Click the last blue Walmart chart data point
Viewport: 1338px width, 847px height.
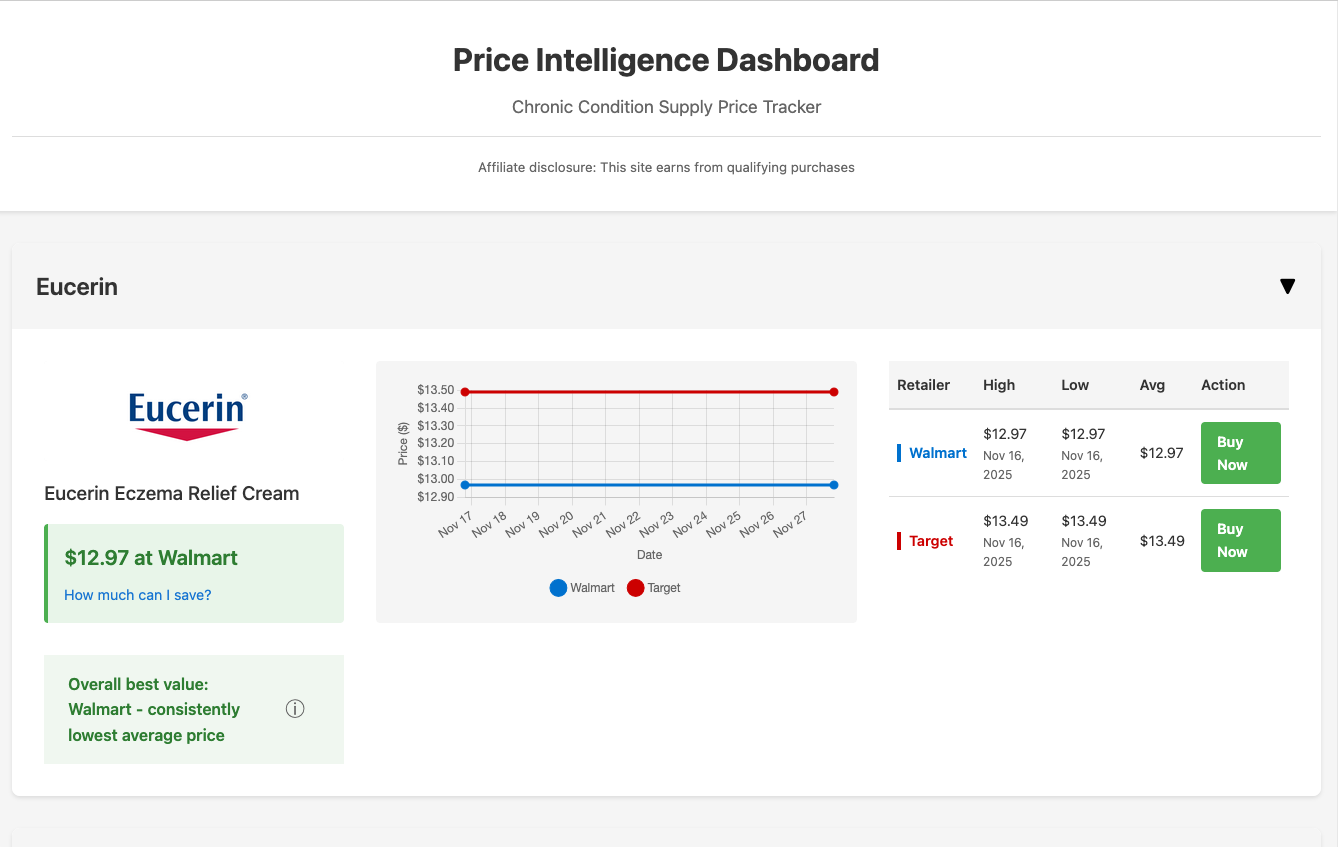pyautogui.click(x=834, y=485)
